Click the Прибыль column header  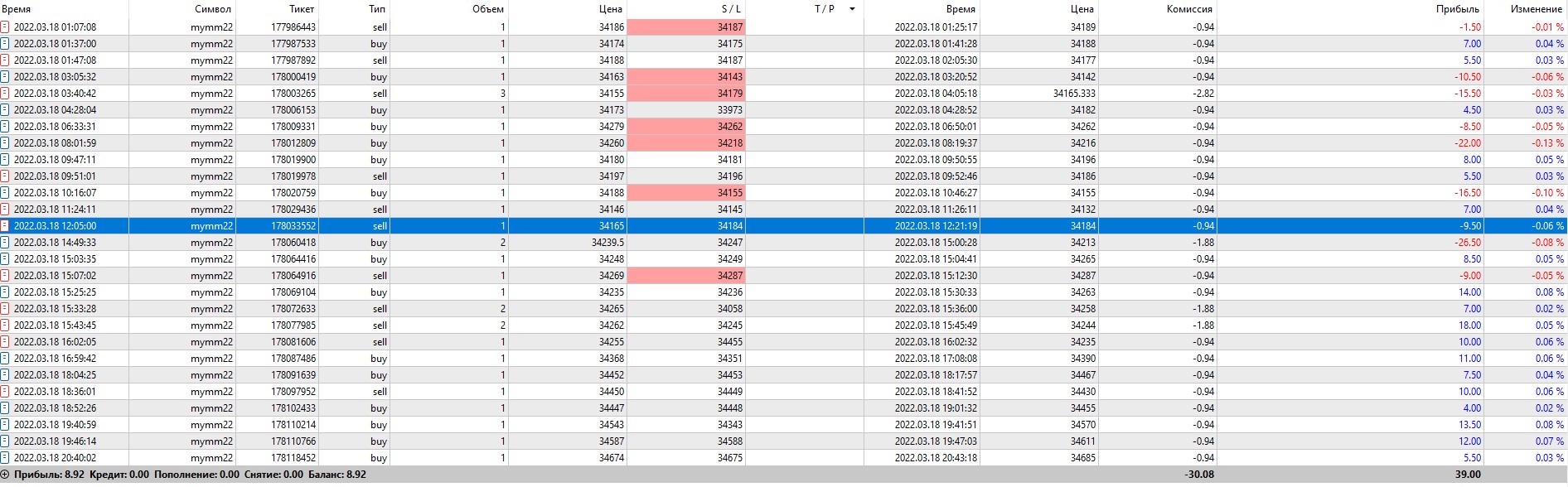click(1457, 9)
